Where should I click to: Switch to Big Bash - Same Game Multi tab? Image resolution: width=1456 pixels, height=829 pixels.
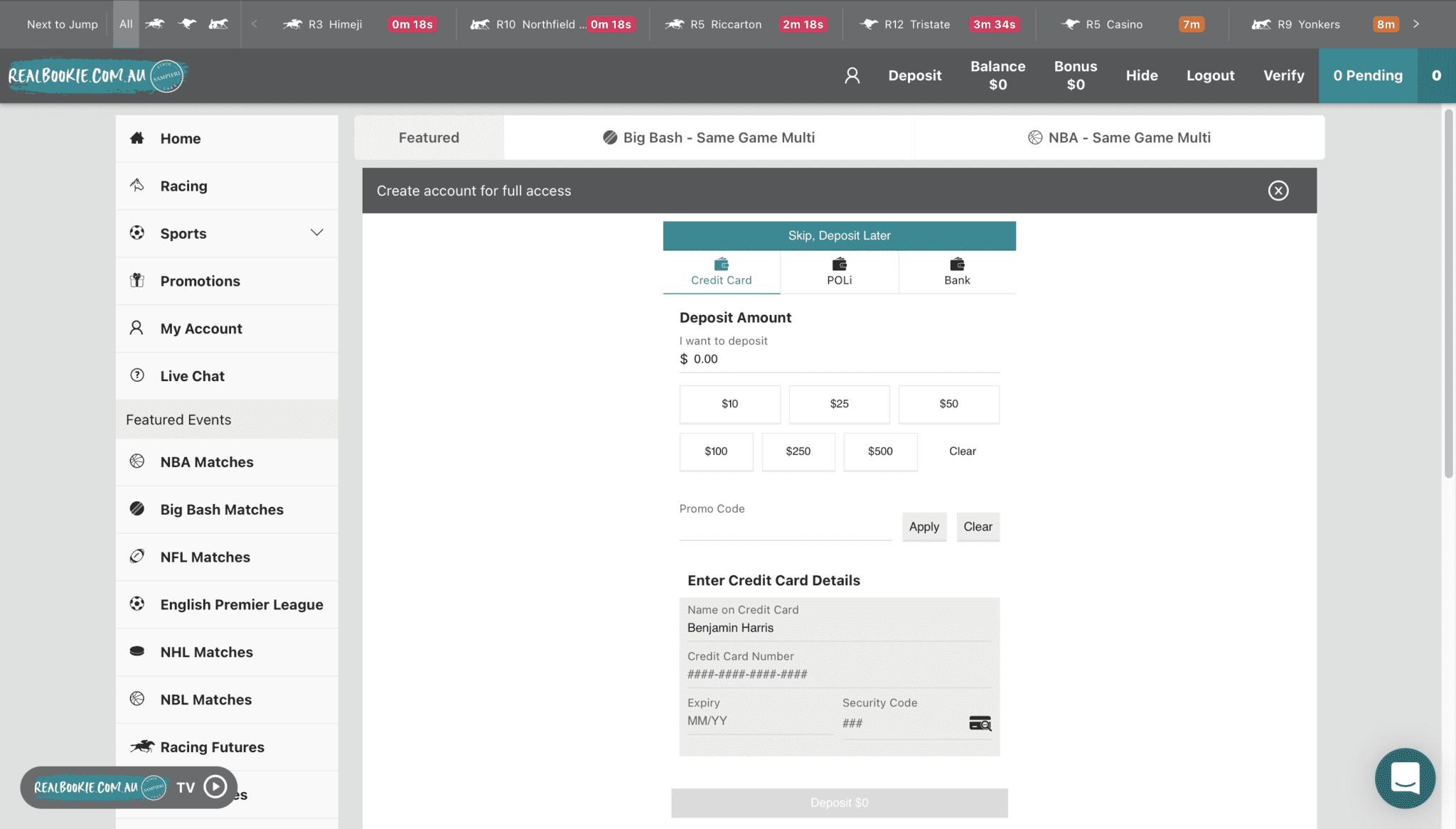coord(709,138)
